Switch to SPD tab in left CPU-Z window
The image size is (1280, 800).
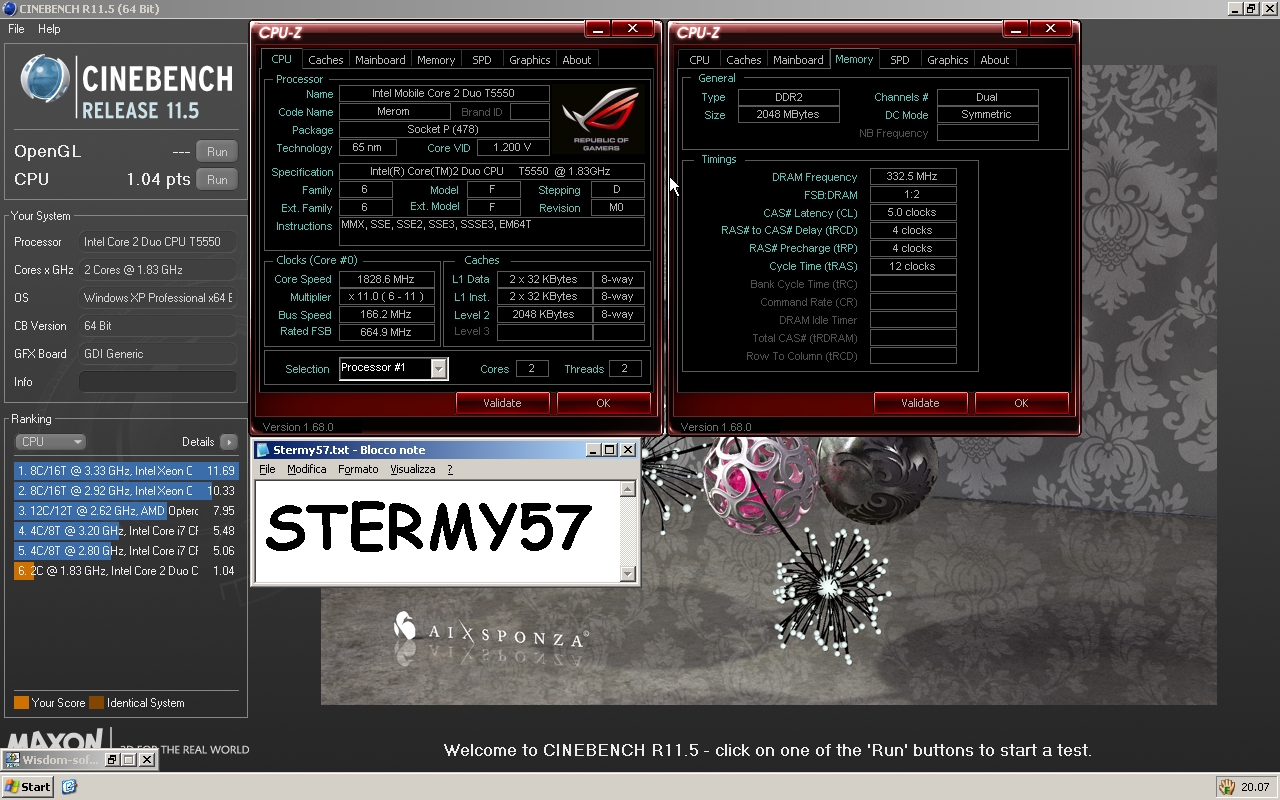click(482, 60)
